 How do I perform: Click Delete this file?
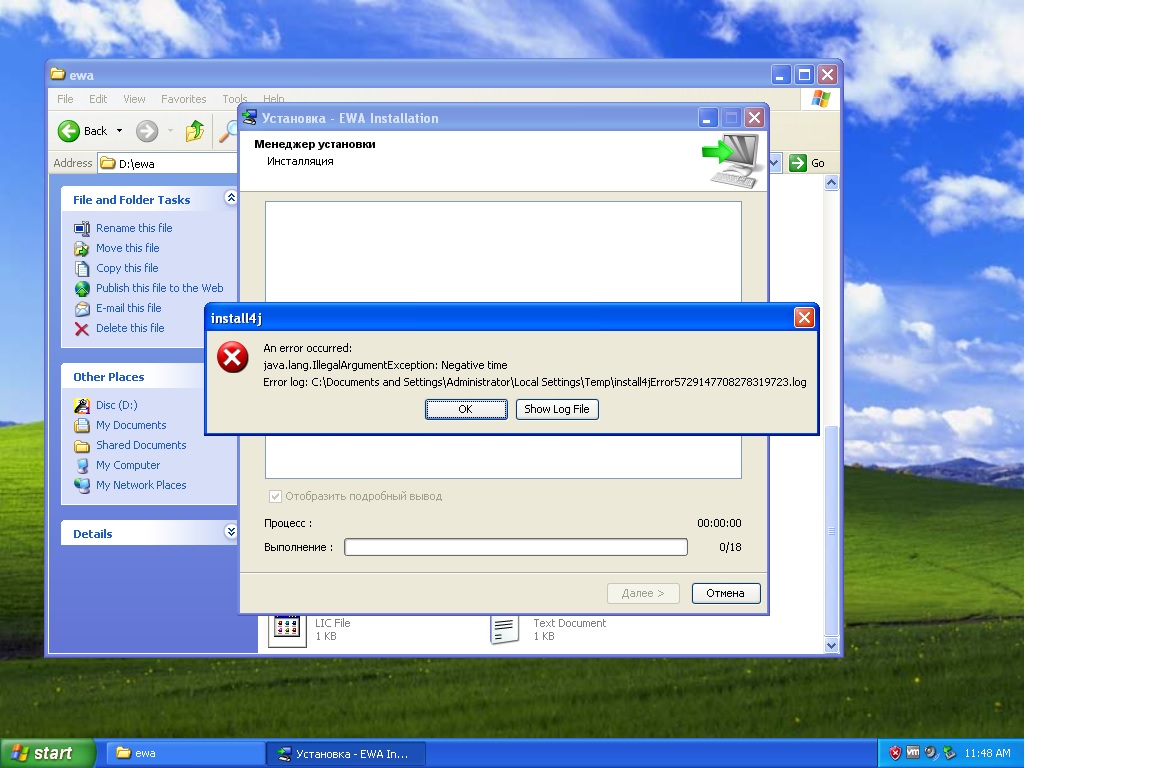130,328
